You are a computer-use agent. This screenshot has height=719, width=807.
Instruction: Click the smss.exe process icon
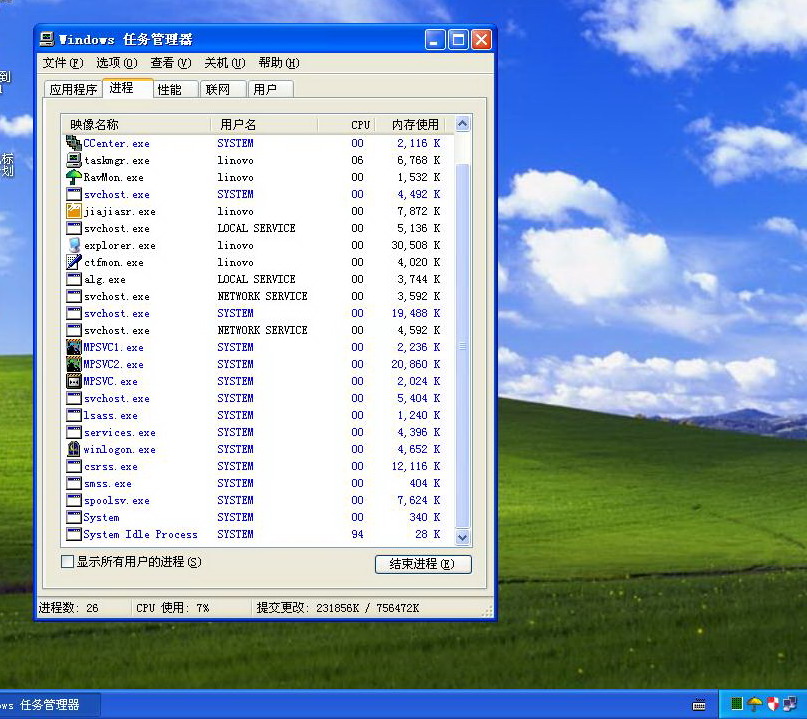pos(74,483)
